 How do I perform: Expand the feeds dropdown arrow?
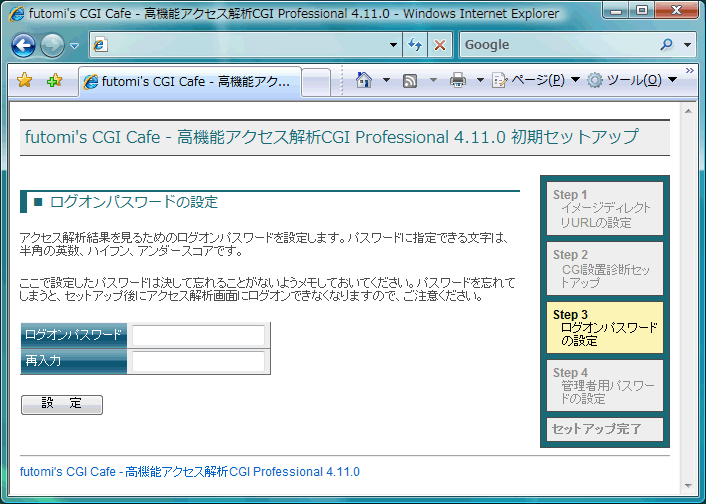pos(433,80)
